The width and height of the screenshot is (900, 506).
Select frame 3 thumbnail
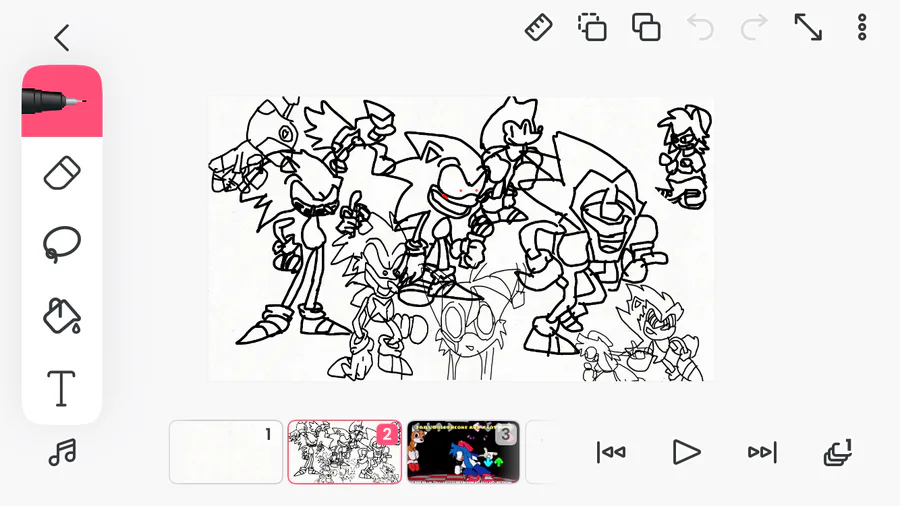(463, 452)
